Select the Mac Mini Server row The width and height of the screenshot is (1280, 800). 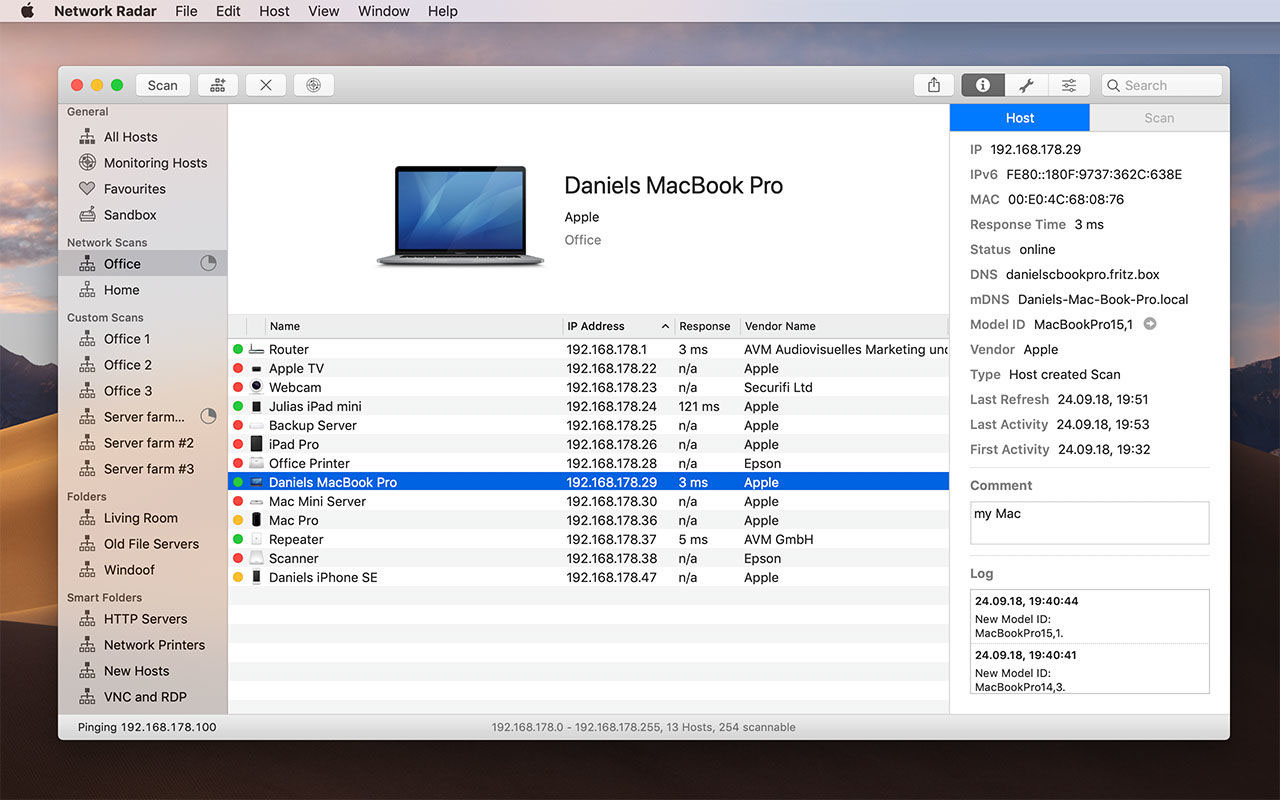click(x=588, y=502)
